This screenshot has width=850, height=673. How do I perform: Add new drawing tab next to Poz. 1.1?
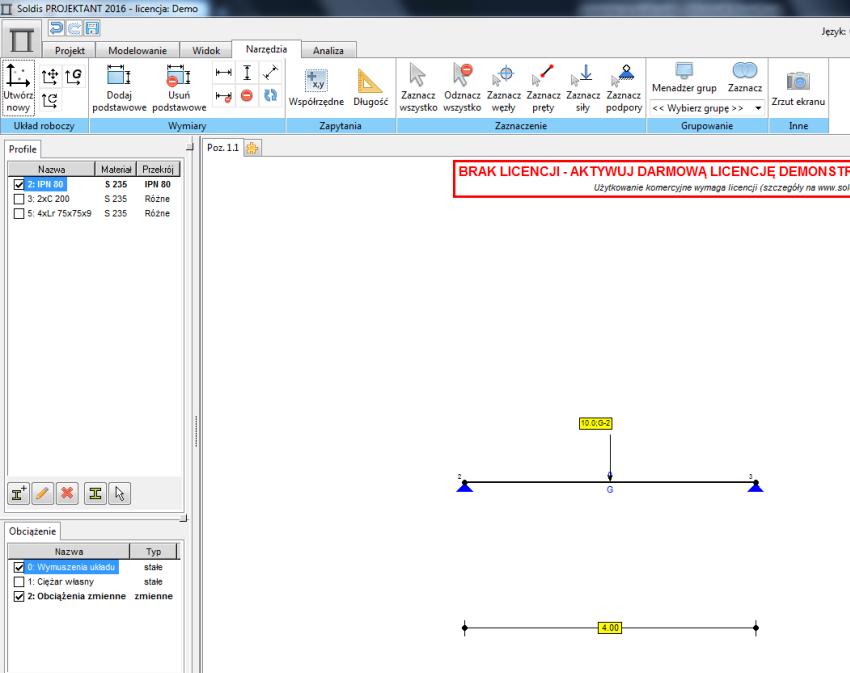point(252,148)
